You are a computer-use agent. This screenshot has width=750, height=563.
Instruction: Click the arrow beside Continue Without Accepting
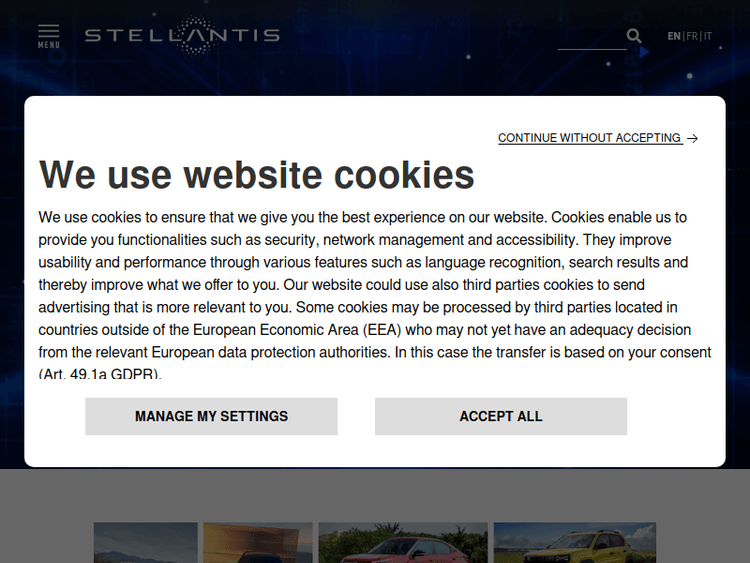point(693,139)
